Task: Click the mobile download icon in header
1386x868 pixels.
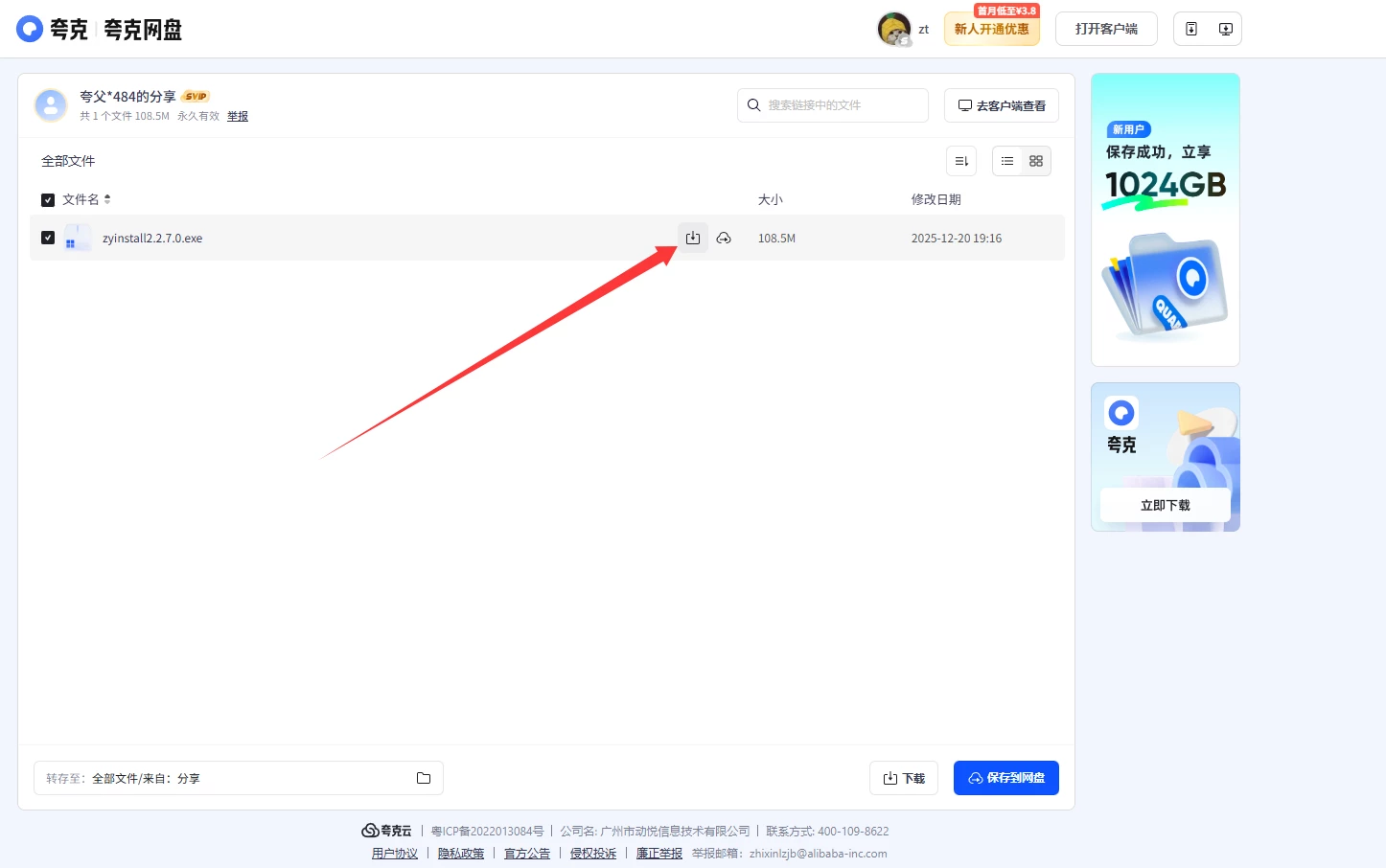Action: tap(1191, 29)
